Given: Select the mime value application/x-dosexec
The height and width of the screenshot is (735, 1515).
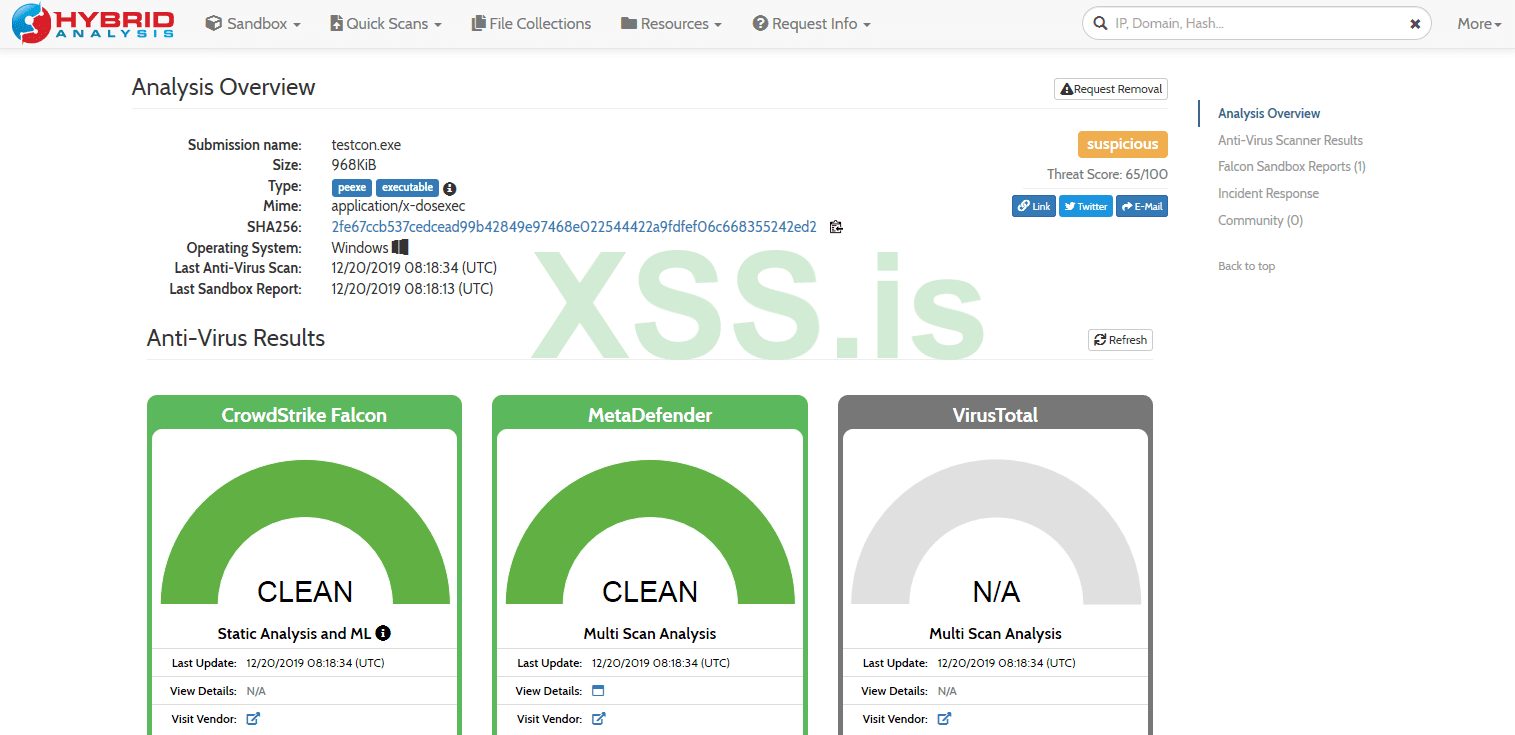Looking at the screenshot, I should (398, 206).
